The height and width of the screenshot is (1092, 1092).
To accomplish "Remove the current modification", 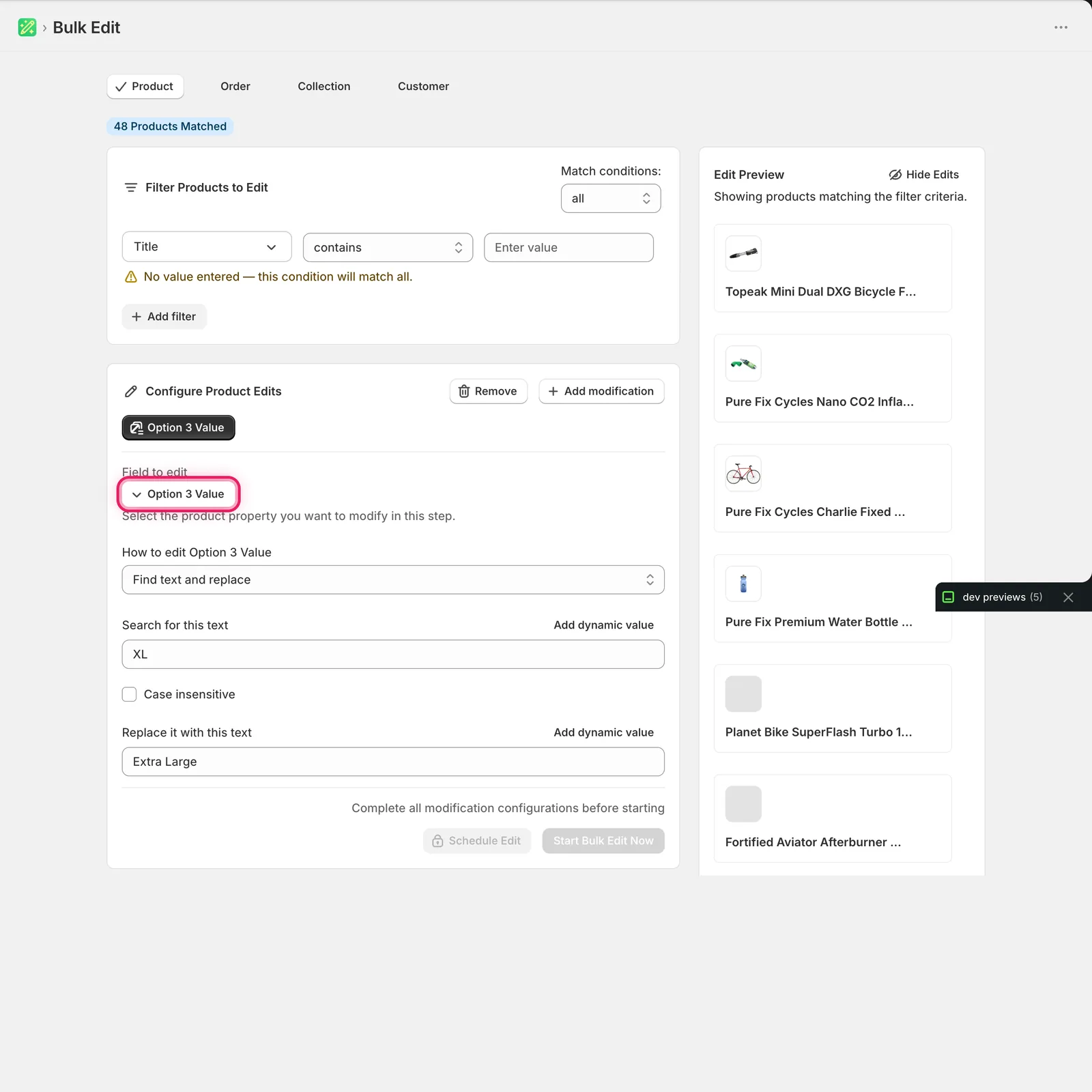I will pyautogui.click(x=489, y=391).
